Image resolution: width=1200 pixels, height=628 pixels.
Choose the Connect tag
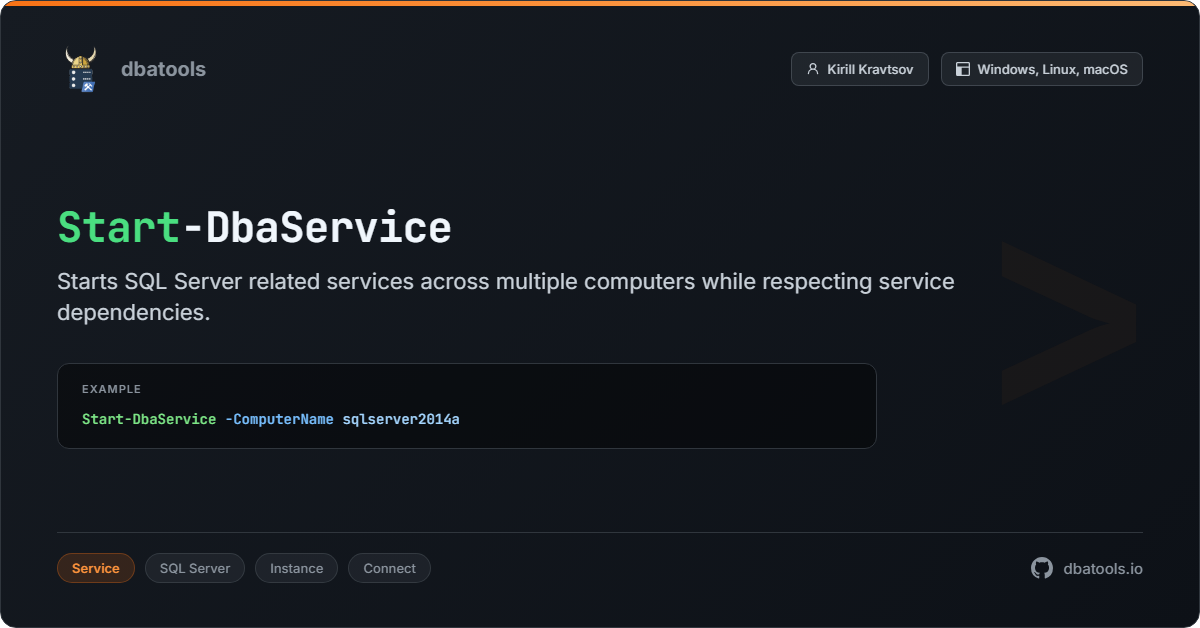(389, 568)
